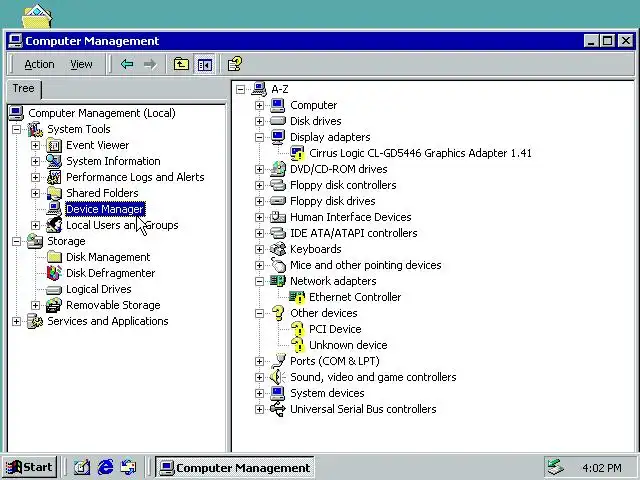Click the Computer Management taskbar button
The height and width of the screenshot is (480, 640).
pyautogui.click(x=235, y=467)
